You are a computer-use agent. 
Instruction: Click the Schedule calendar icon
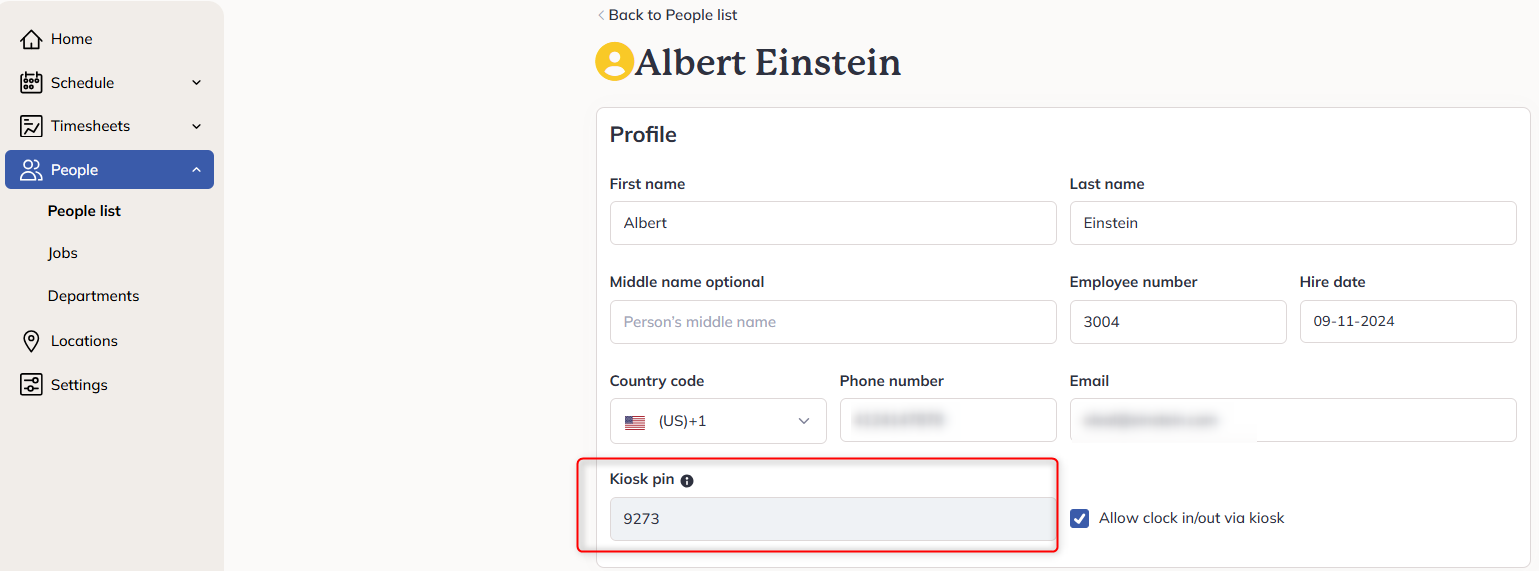(32, 83)
